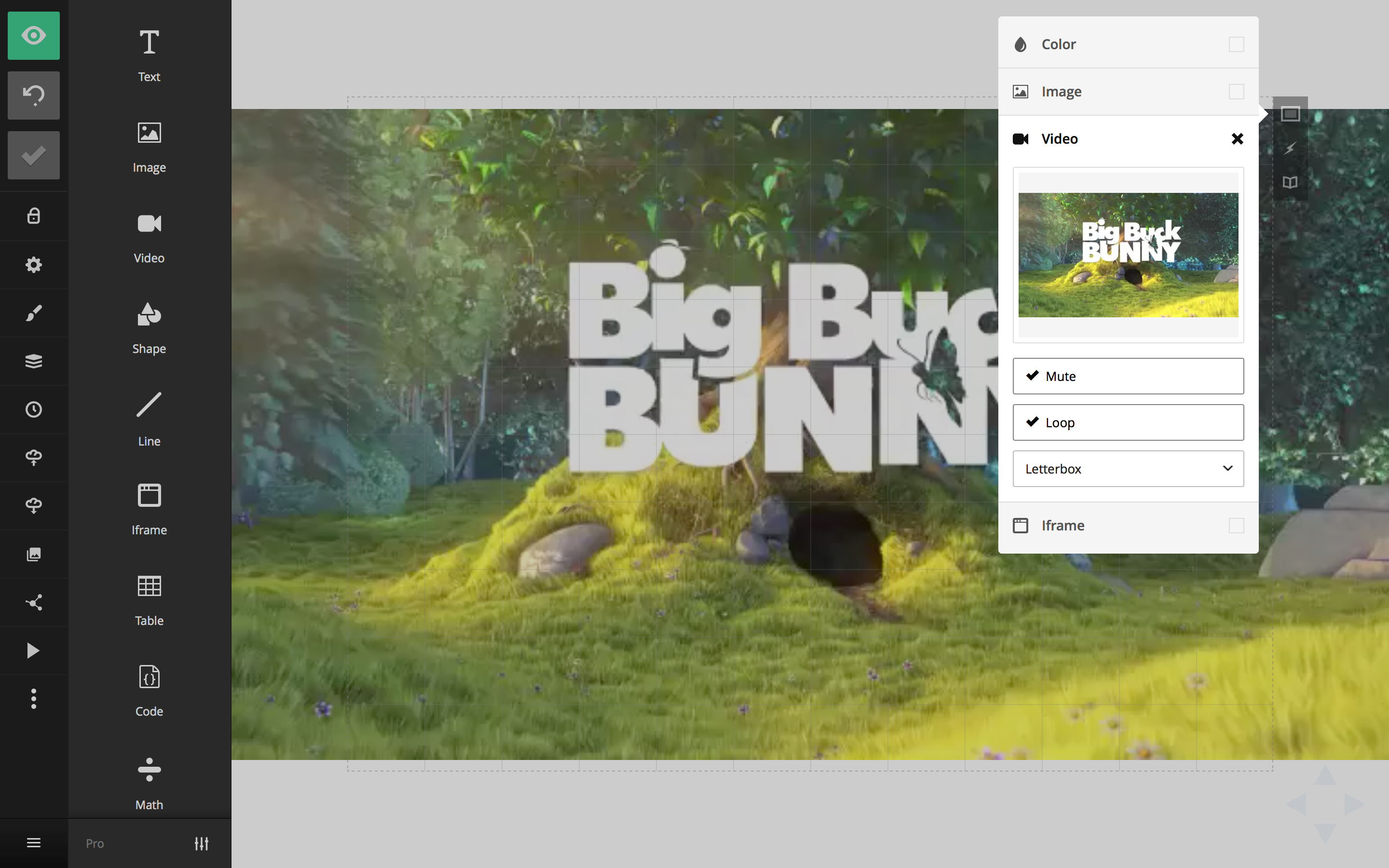Open the stacked layers arrange panel
Image resolution: width=1389 pixels, height=868 pixels.
tap(33, 361)
